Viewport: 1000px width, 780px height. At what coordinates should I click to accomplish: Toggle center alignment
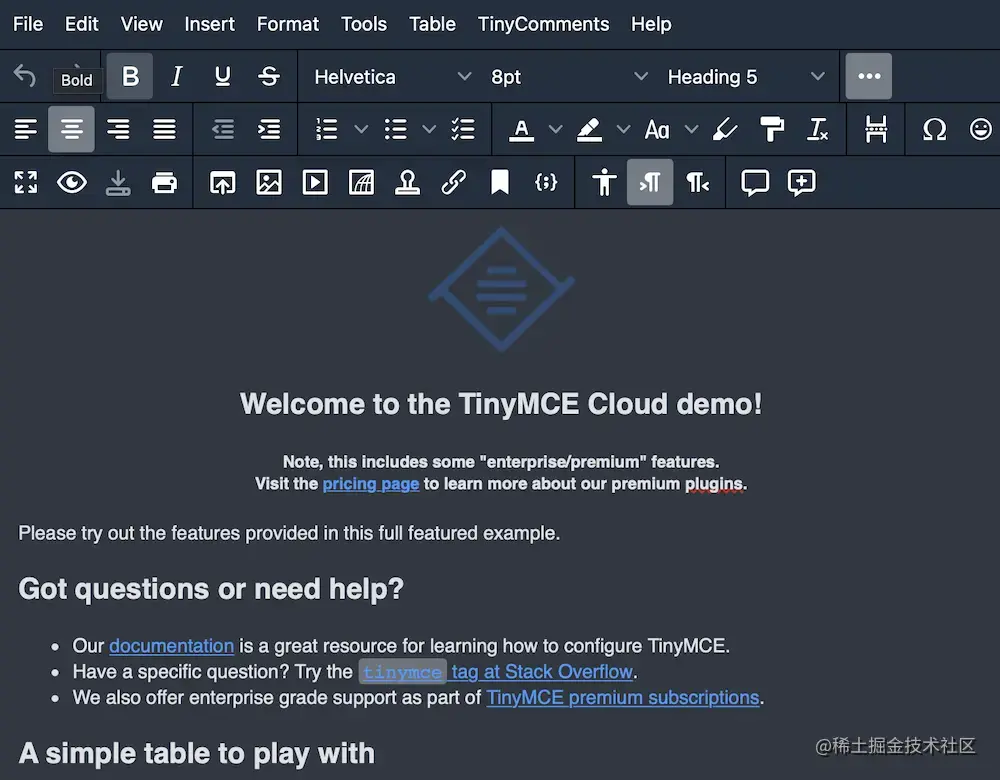click(71, 129)
